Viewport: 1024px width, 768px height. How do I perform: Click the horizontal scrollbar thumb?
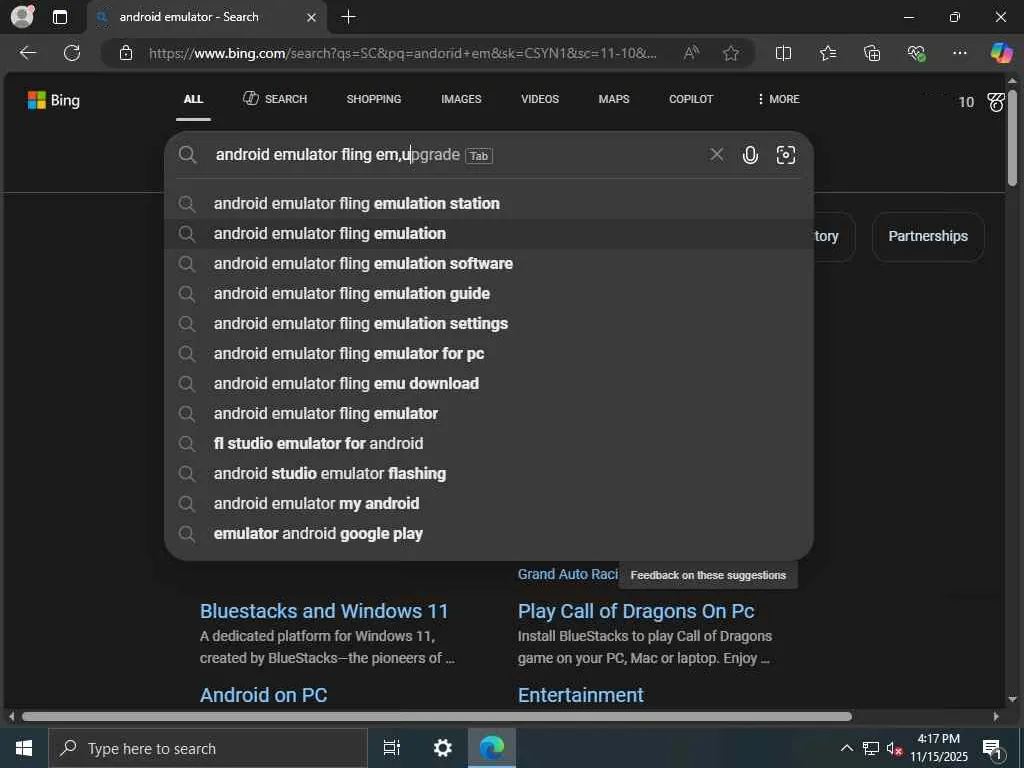(x=437, y=716)
